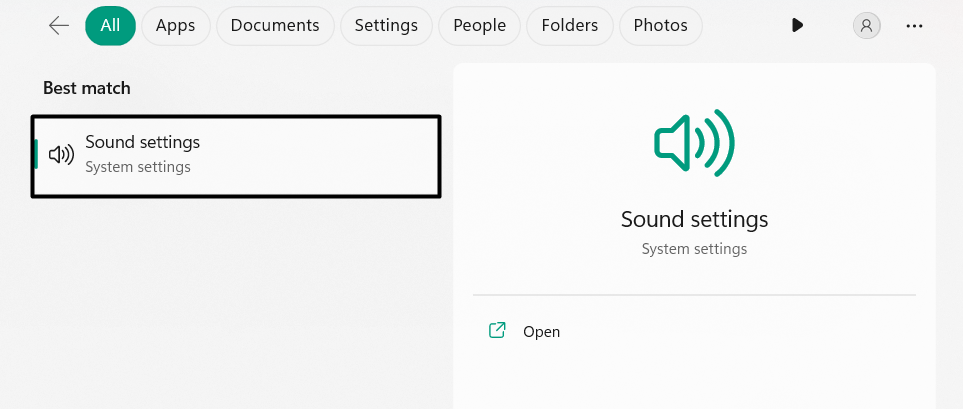Viewport: 963px width, 409px height.
Task: Click the large green speaker icon
Action: click(x=694, y=144)
